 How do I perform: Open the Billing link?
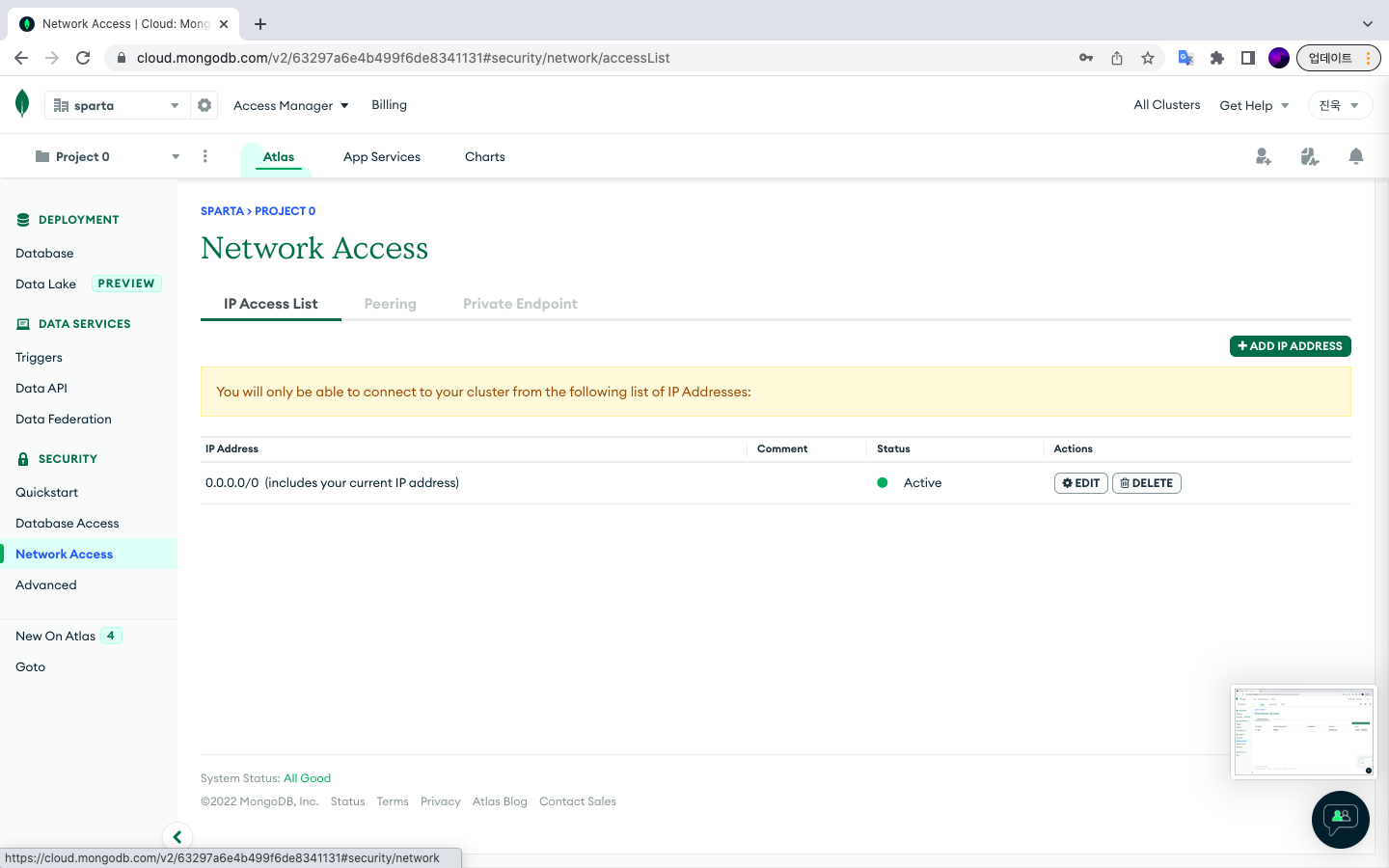click(x=390, y=104)
